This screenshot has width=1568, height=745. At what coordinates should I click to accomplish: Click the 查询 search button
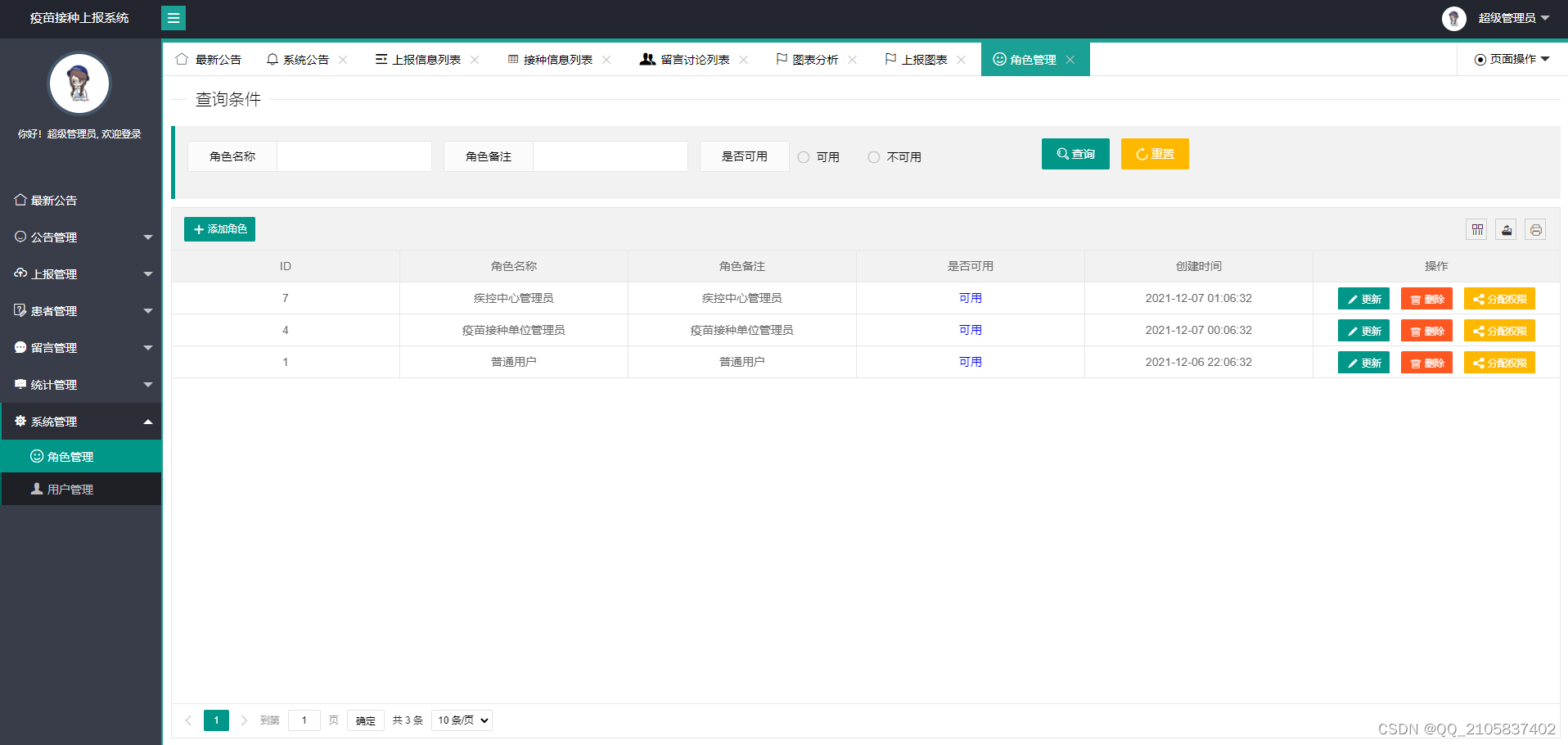[x=1075, y=154]
